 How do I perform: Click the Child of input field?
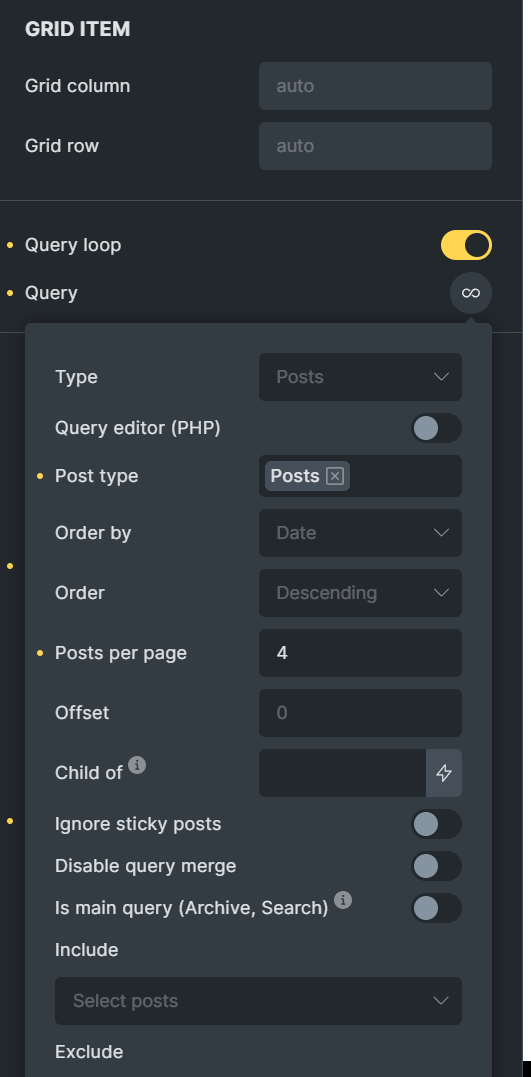tap(342, 773)
